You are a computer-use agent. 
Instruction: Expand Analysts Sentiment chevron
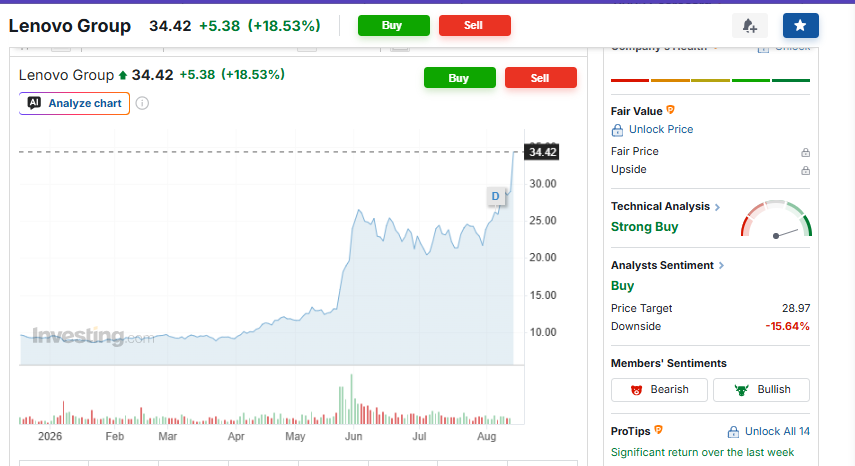coord(721,265)
